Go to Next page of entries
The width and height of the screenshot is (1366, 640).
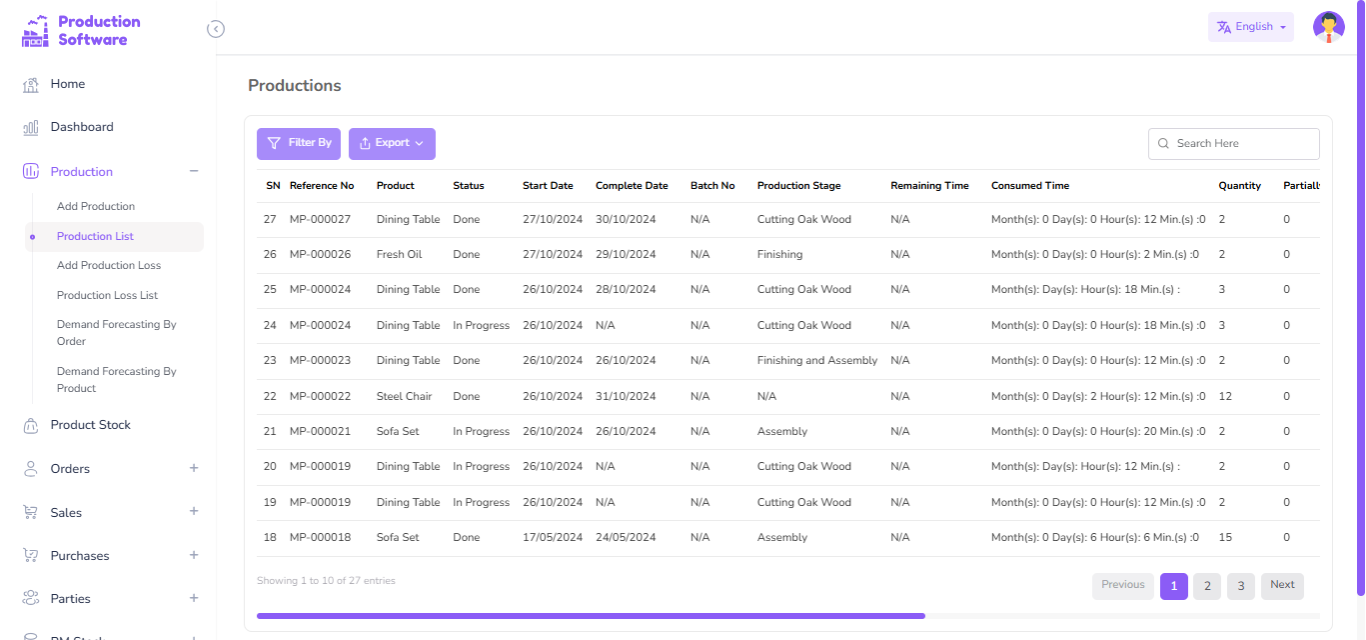[x=1282, y=586]
